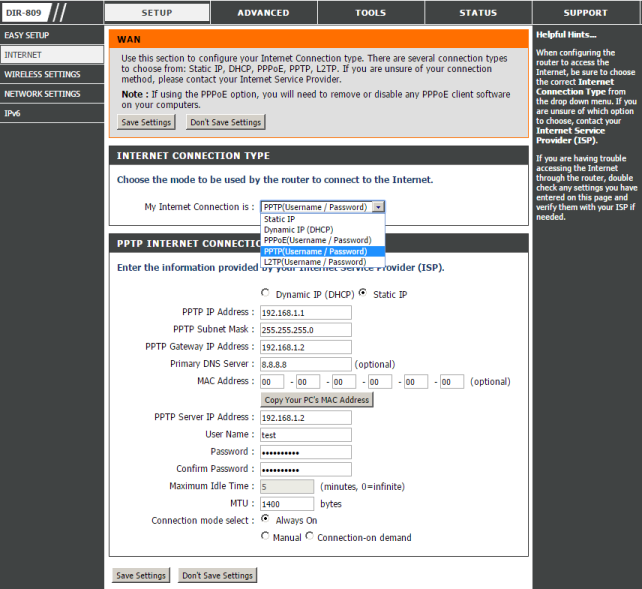The image size is (642, 589).
Task: Select Always On connection mode
Action: pyautogui.click(x=265, y=519)
